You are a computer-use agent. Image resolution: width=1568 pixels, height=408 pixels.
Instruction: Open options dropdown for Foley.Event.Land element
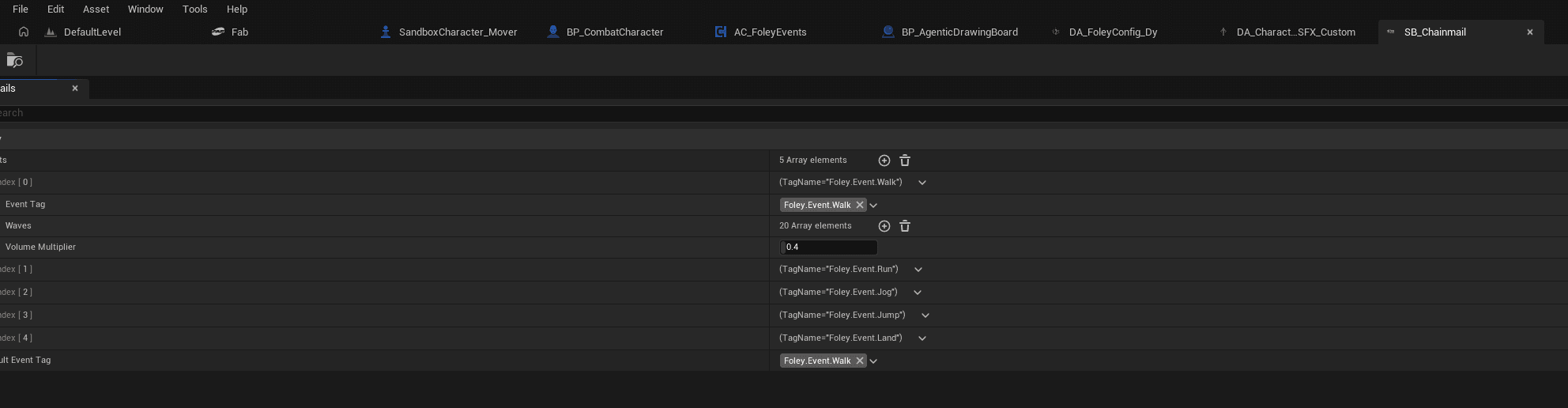[922, 338]
